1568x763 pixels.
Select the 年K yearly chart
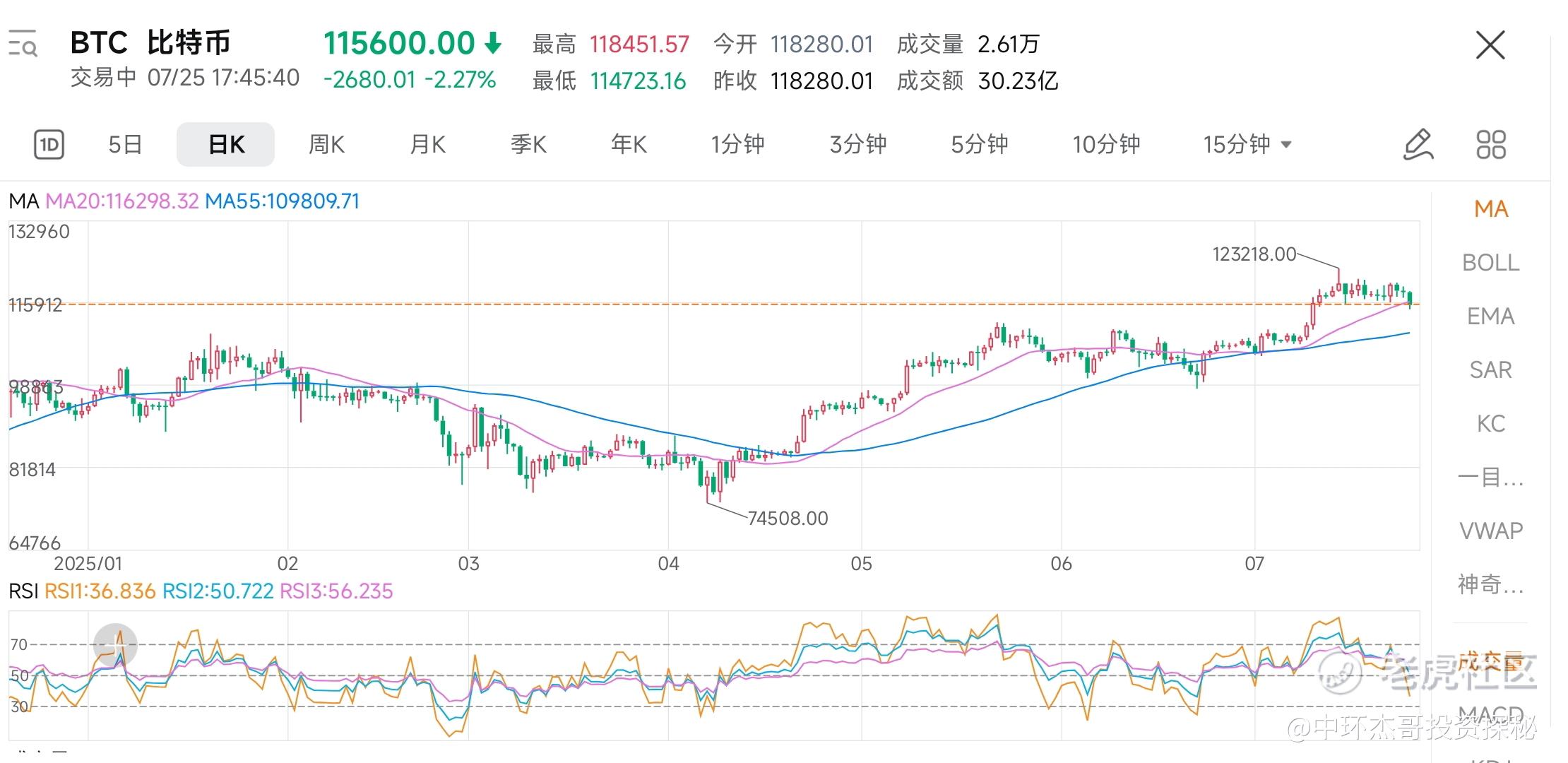[x=629, y=145]
